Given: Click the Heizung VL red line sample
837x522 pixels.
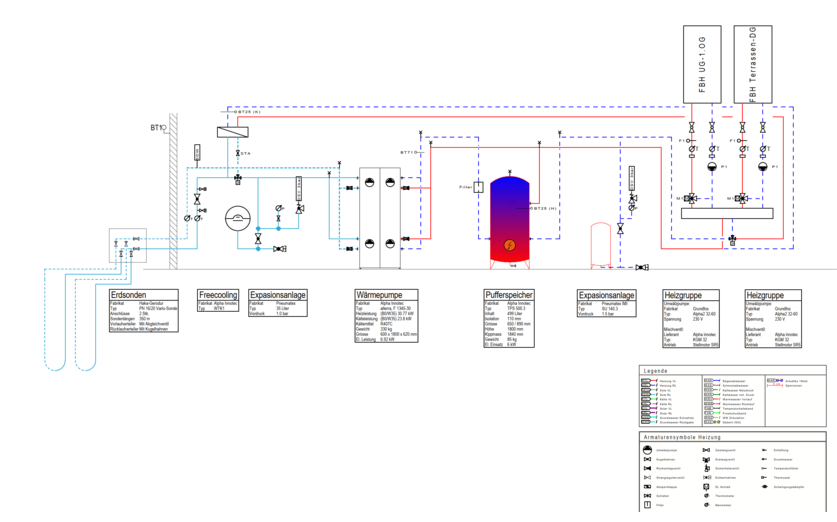Looking at the screenshot, I should point(653,381).
